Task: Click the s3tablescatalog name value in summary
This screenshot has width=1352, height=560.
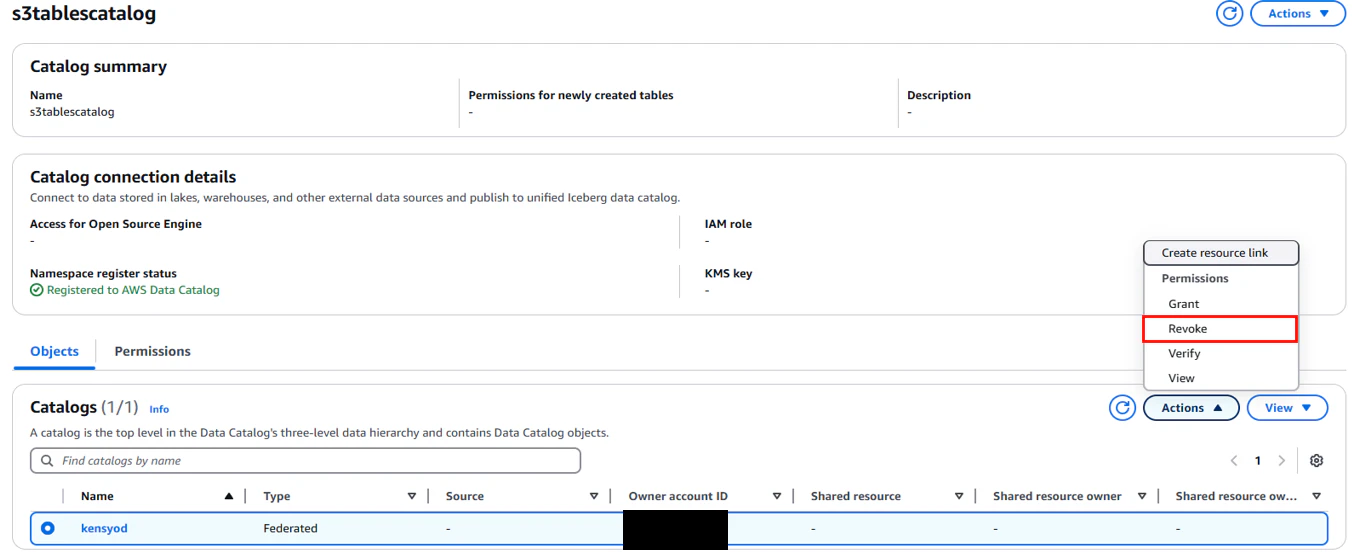Action: [72, 112]
